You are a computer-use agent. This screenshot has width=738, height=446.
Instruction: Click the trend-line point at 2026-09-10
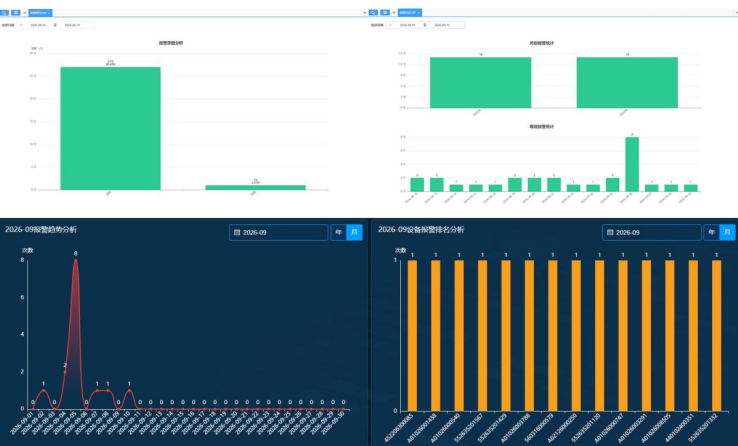click(129, 390)
